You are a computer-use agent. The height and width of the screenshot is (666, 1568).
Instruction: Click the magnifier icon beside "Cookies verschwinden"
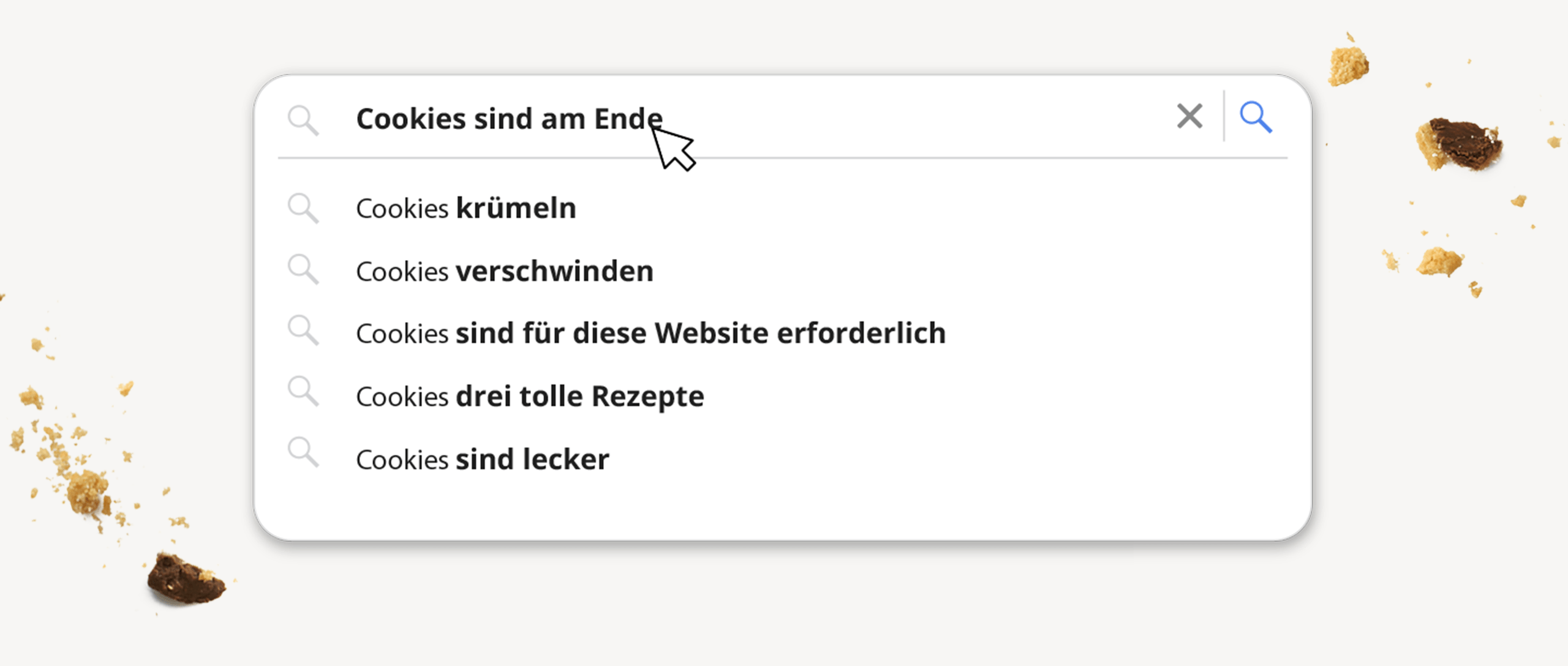(x=303, y=270)
